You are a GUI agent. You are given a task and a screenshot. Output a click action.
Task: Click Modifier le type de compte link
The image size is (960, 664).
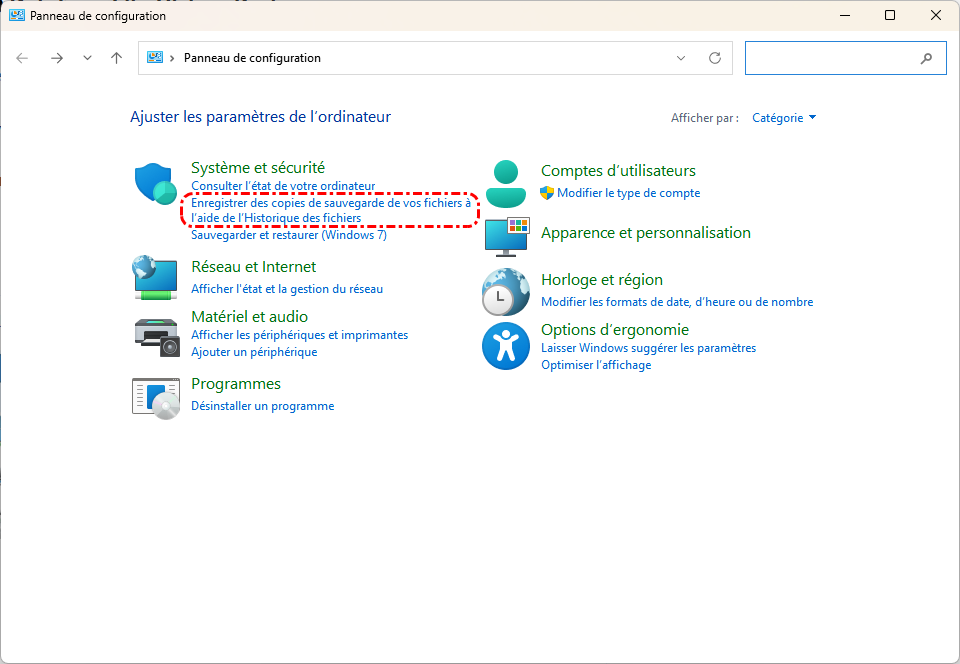pos(628,193)
